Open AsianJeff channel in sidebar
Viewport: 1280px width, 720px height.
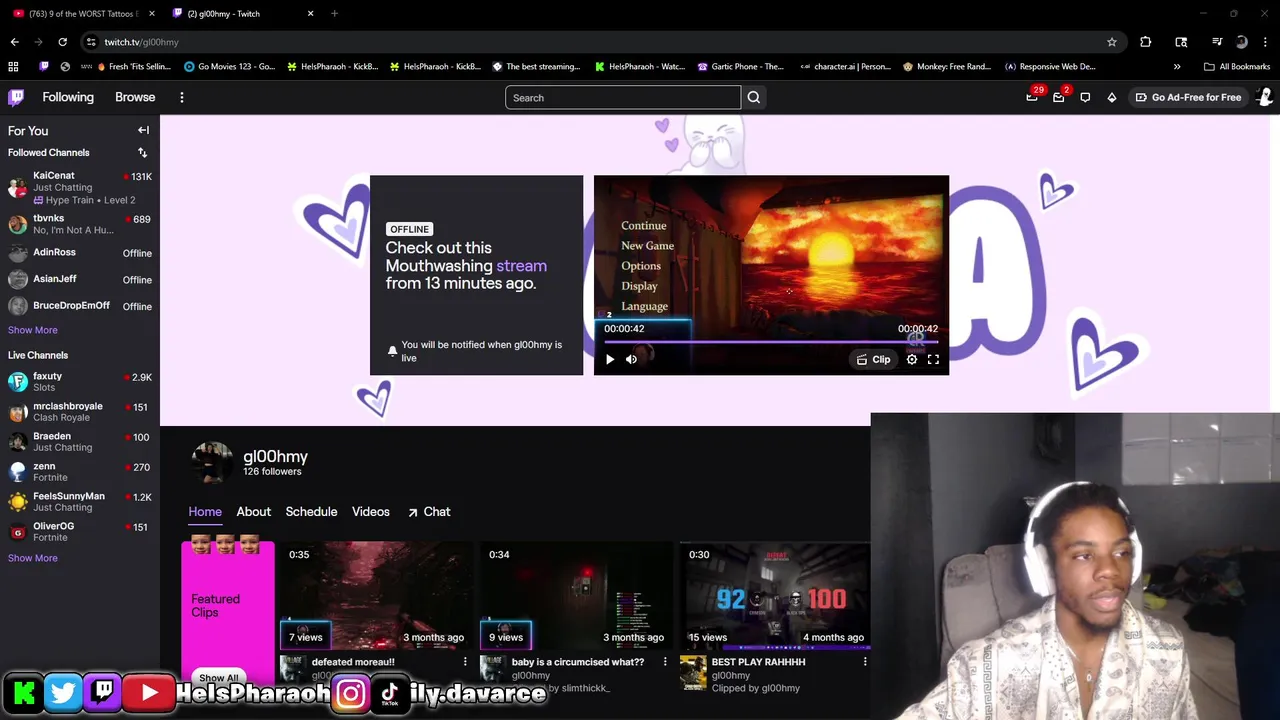click(x=80, y=279)
